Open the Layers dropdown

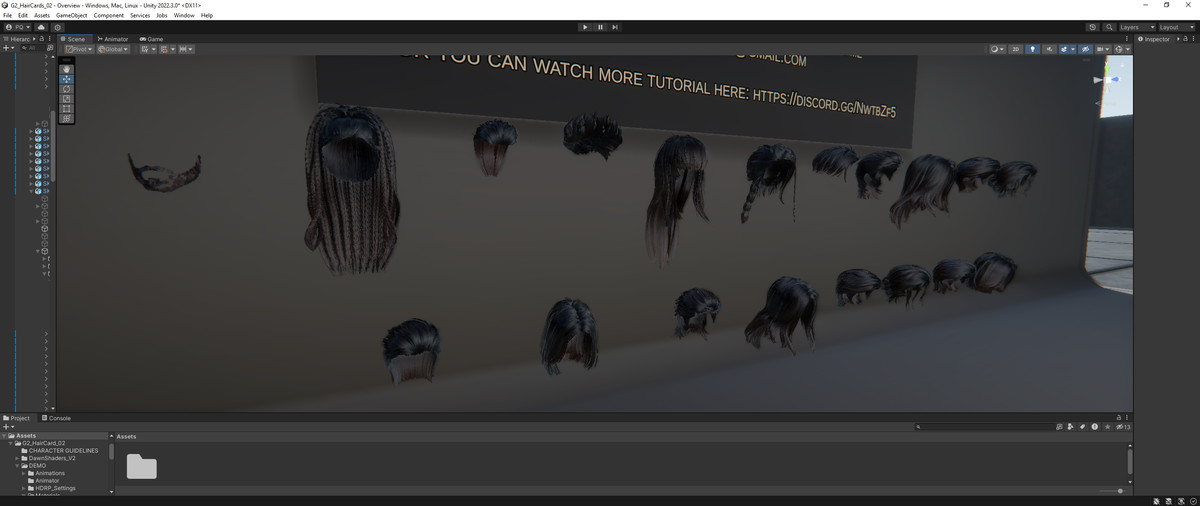coord(1136,27)
